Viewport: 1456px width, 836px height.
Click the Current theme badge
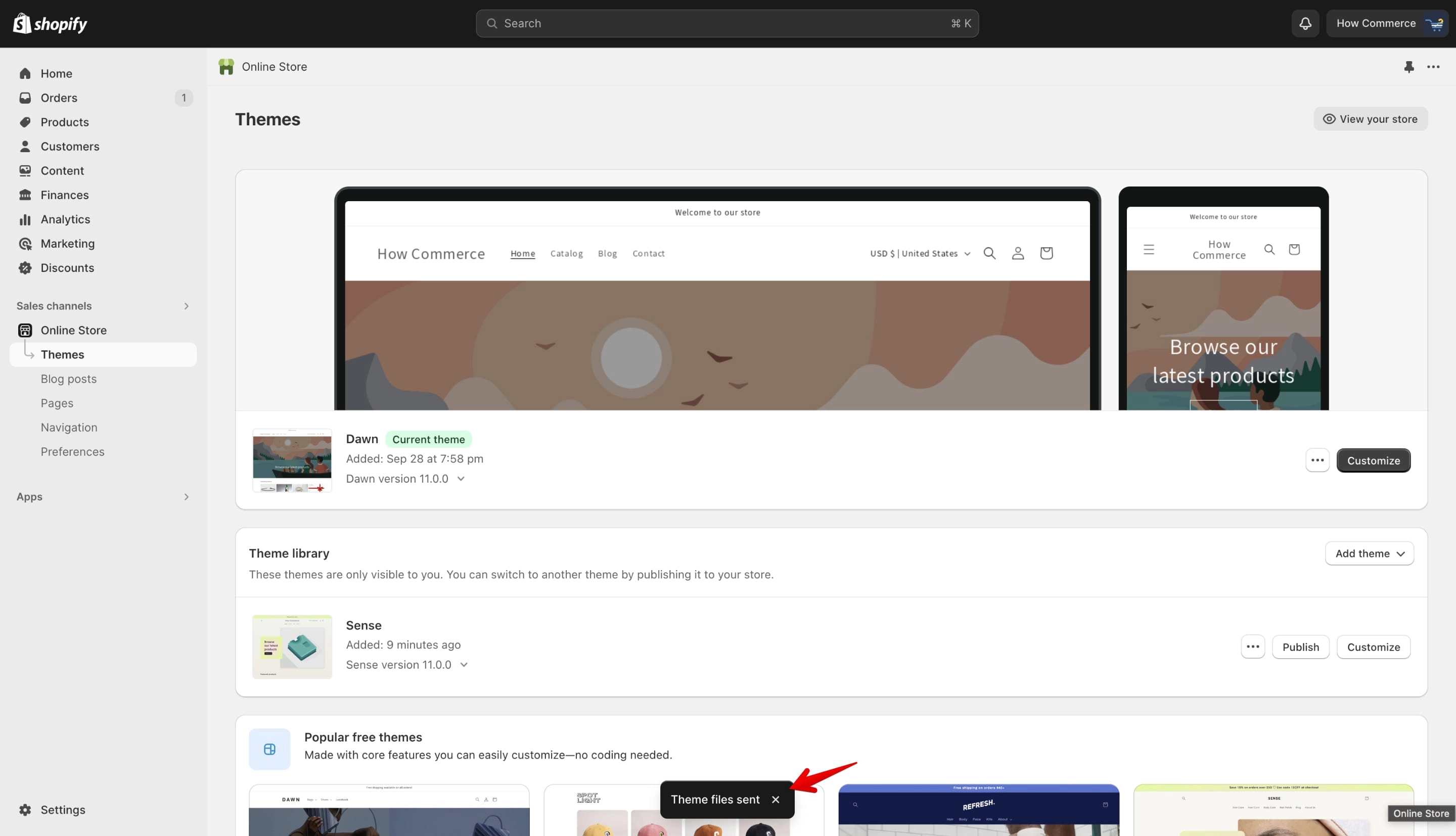(x=428, y=439)
